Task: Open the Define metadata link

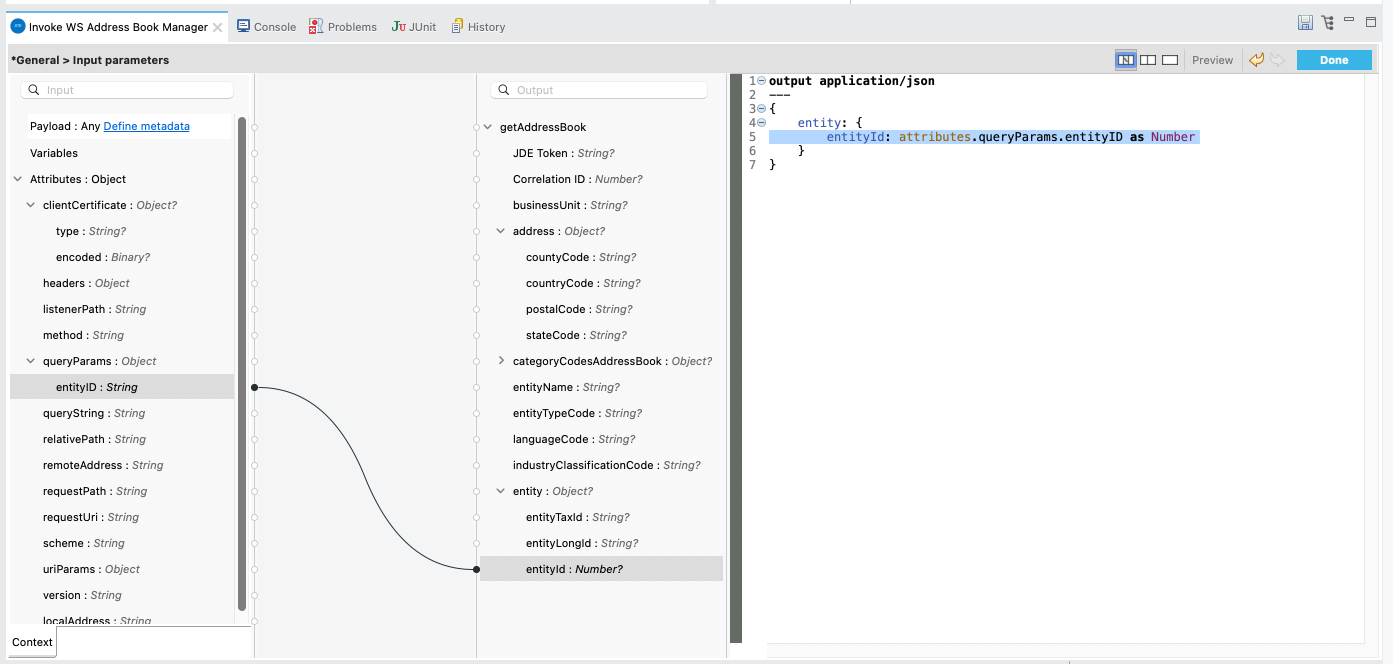Action: coord(146,126)
